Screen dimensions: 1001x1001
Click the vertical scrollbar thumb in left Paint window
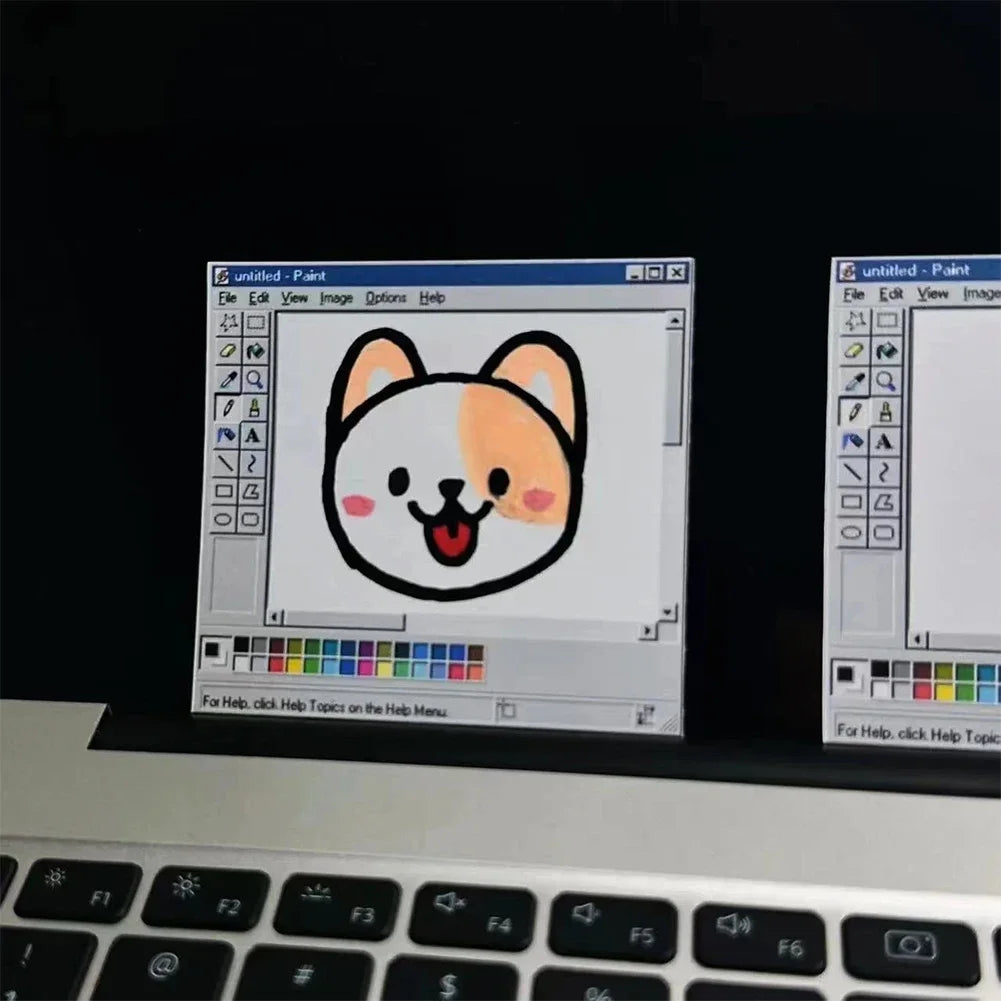[673, 388]
